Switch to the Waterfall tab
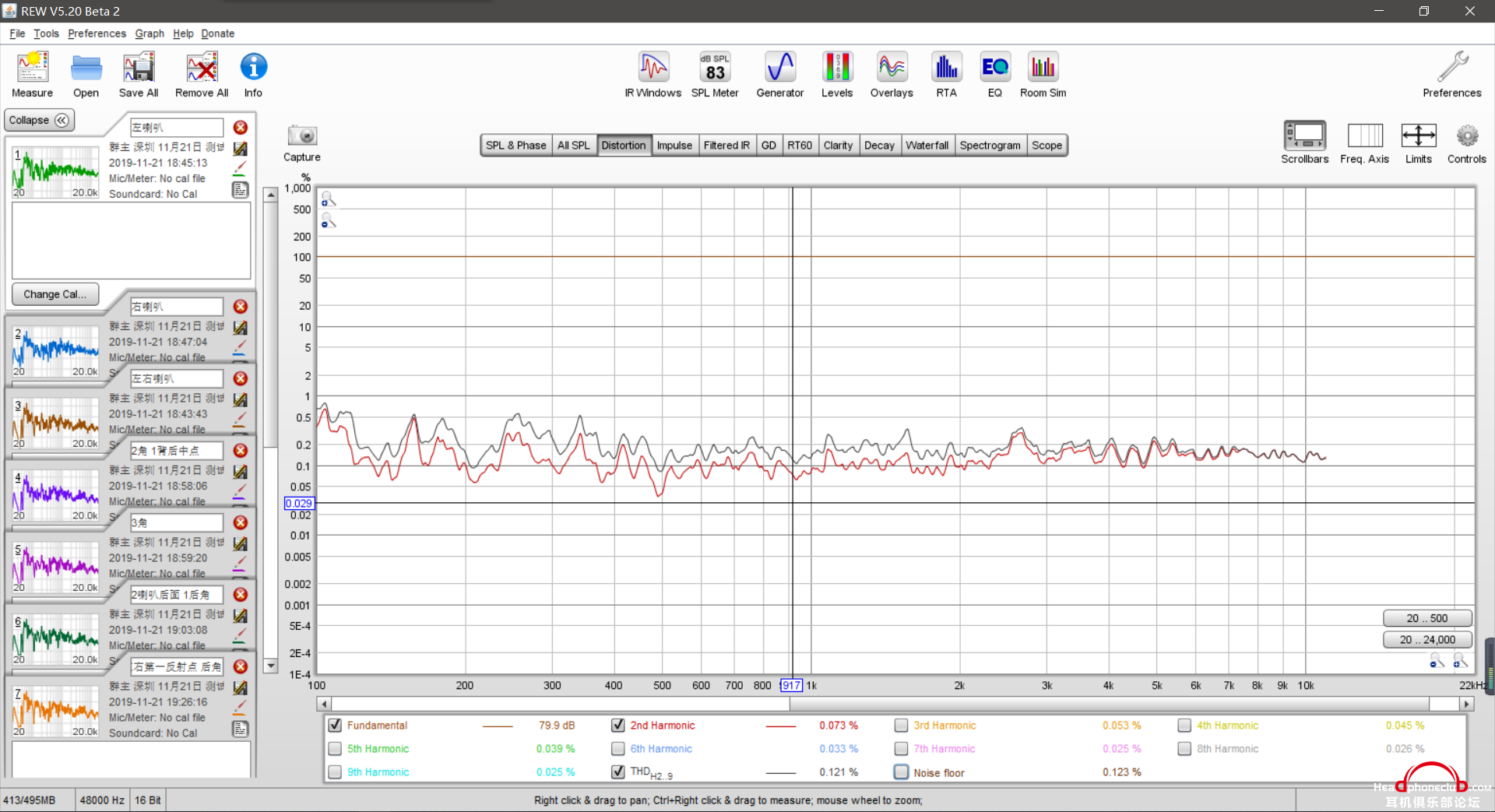Viewport: 1495px width, 812px height. (x=927, y=145)
